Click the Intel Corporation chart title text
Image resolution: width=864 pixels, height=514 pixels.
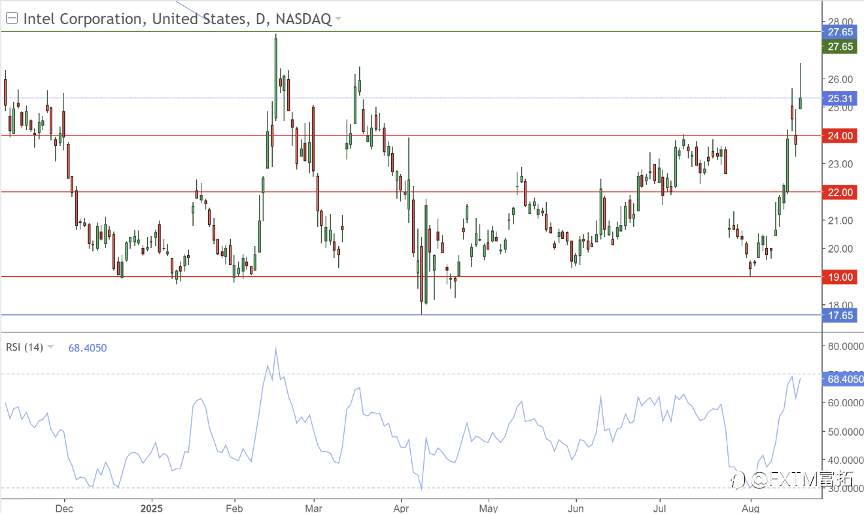177,19
